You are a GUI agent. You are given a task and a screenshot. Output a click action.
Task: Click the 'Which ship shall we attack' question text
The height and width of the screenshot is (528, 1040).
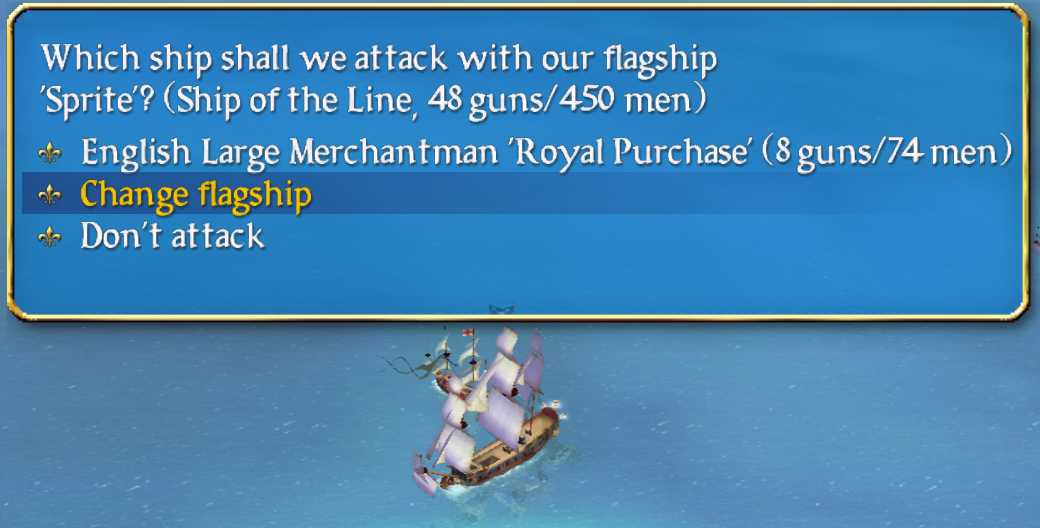point(379,59)
